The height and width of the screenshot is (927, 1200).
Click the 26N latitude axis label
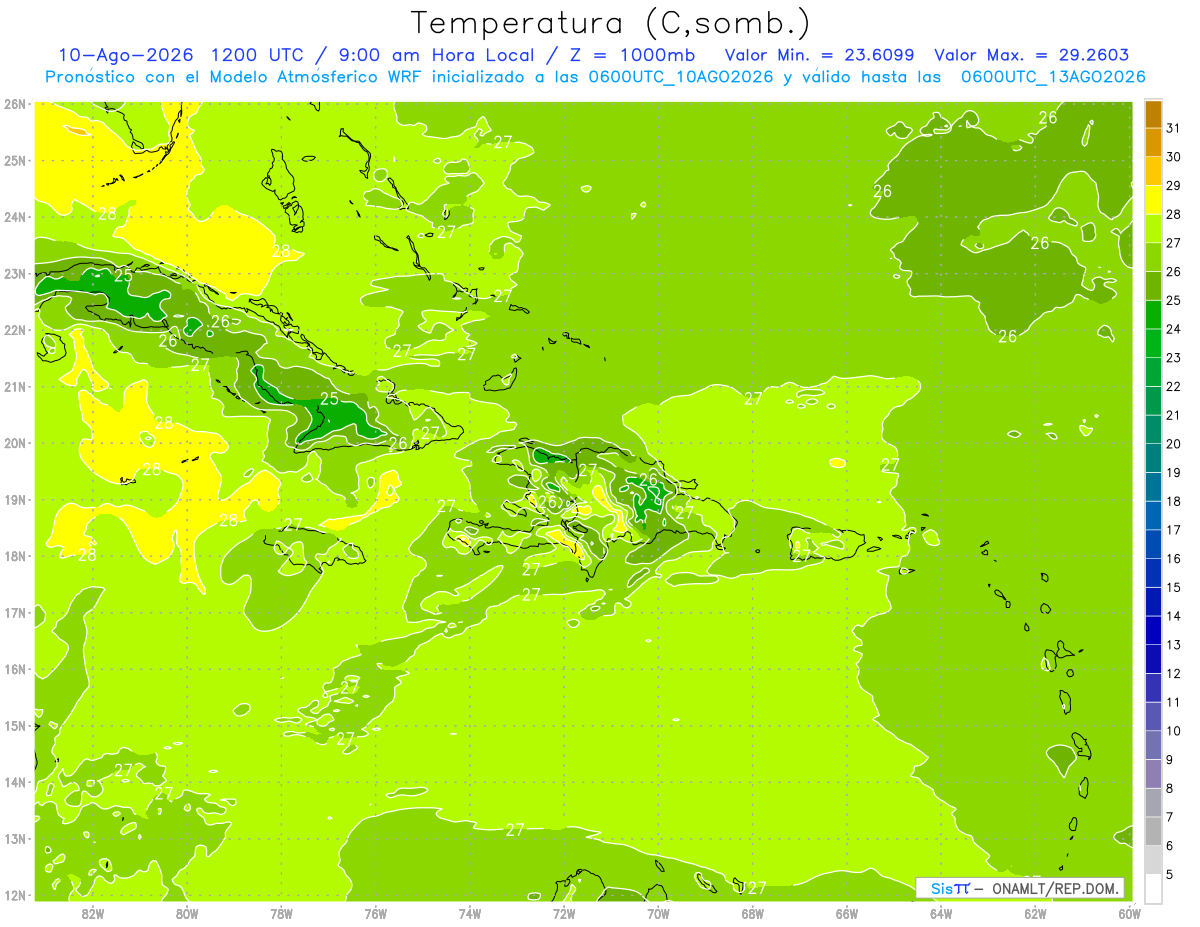(14, 104)
